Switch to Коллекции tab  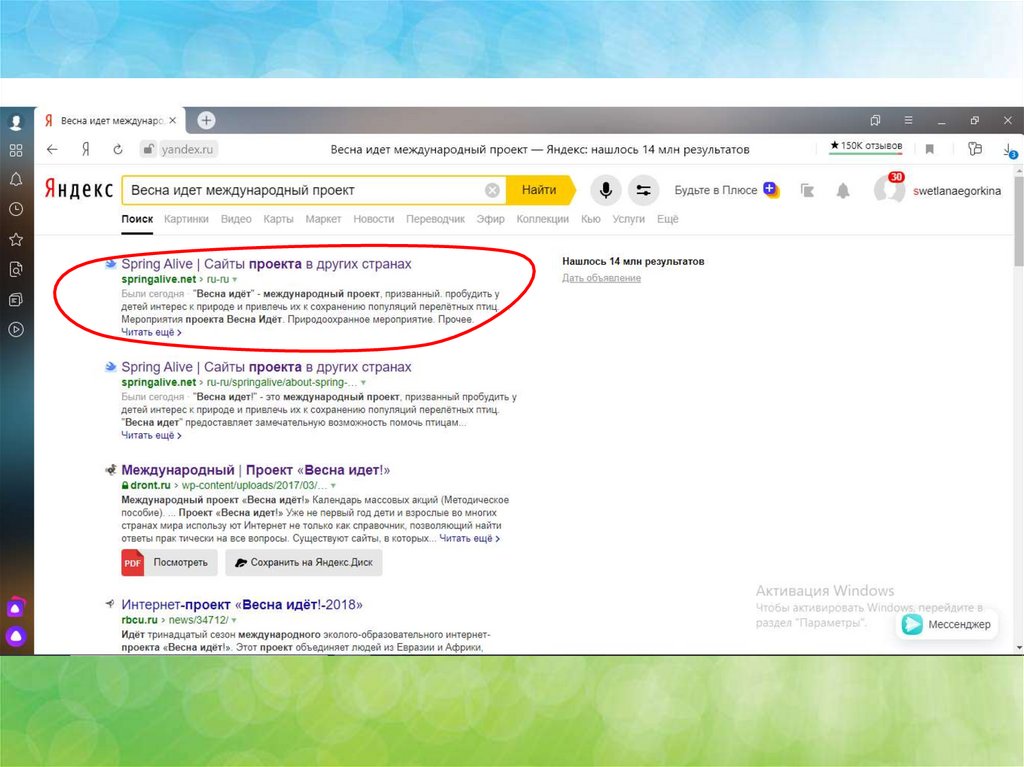click(543, 219)
